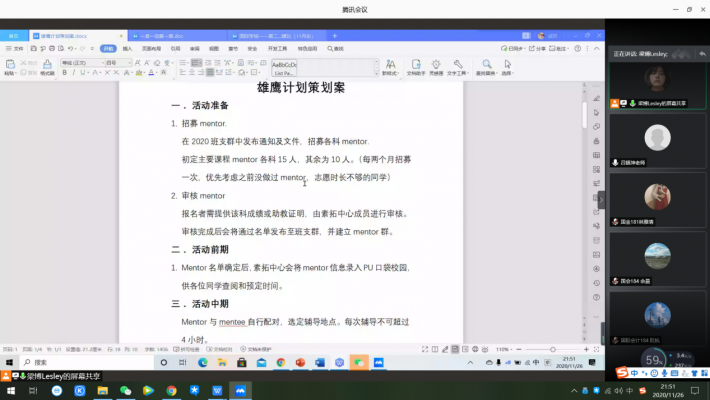Open the Select arrow tool dropdown
The width and height of the screenshot is (710, 400).
pyautogui.click(x=508, y=67)
